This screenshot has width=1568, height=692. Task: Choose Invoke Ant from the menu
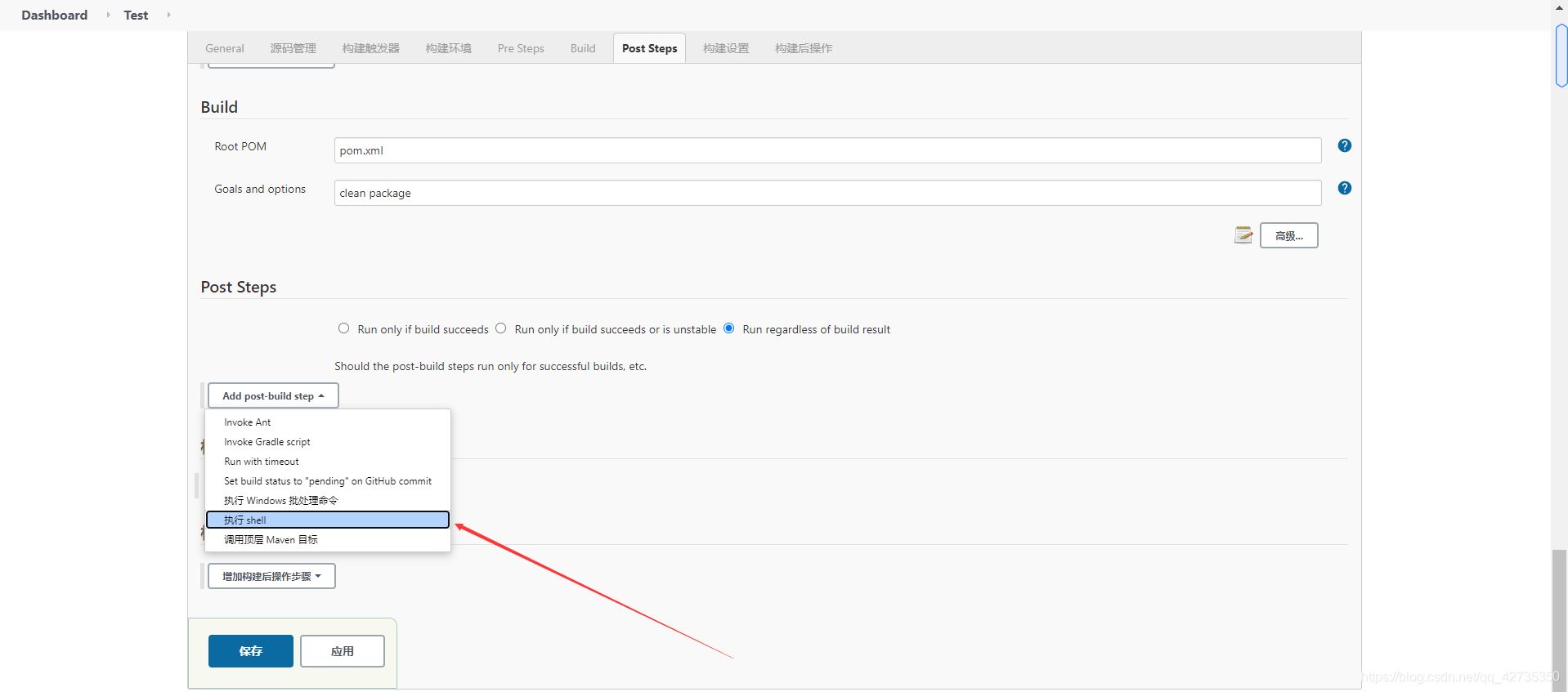[x=328, y=422]
